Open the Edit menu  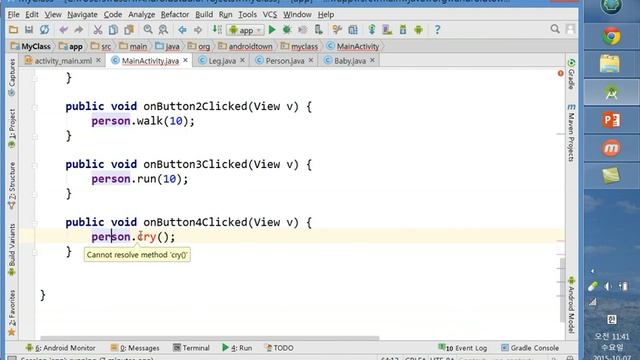(x=31, y=15)
